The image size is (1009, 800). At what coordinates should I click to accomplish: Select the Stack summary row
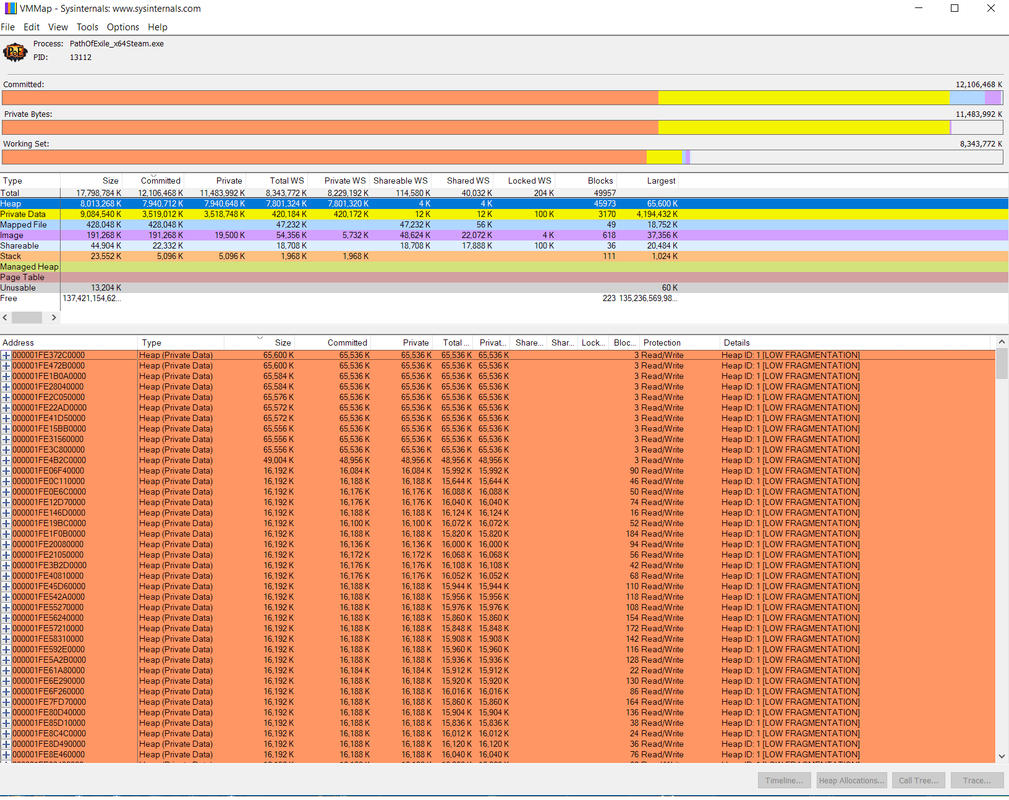[504, 256]
